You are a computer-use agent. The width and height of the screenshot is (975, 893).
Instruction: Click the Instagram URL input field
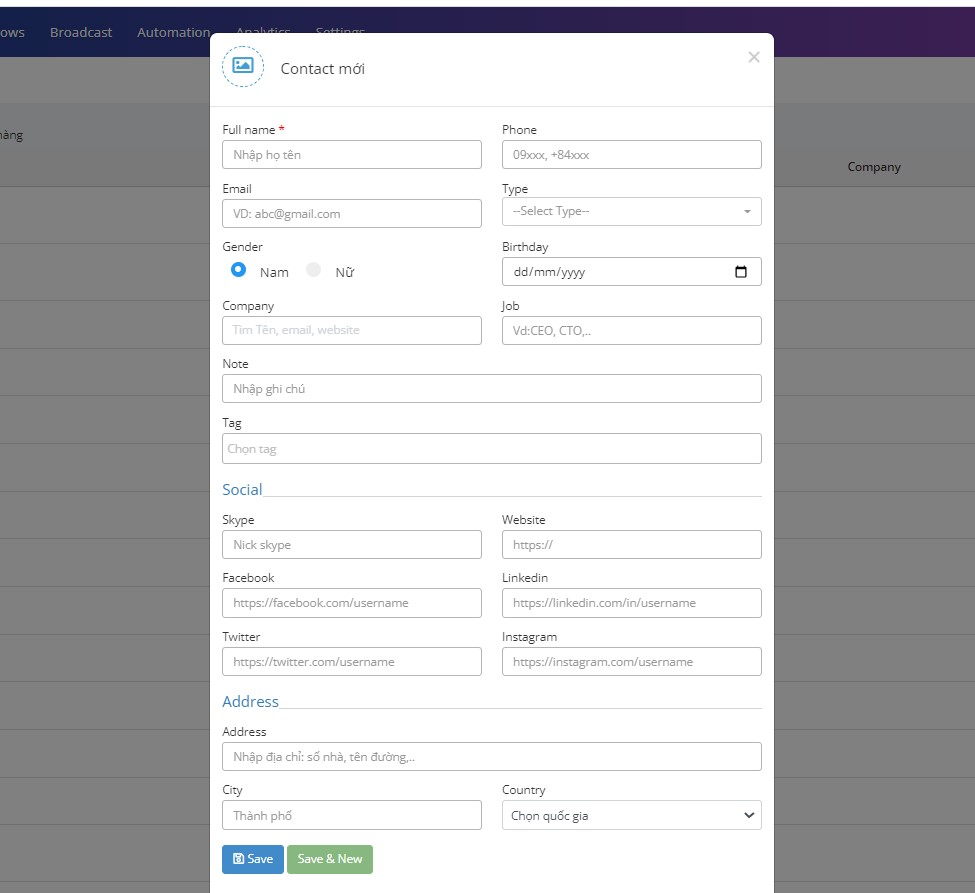coord(631,662)
